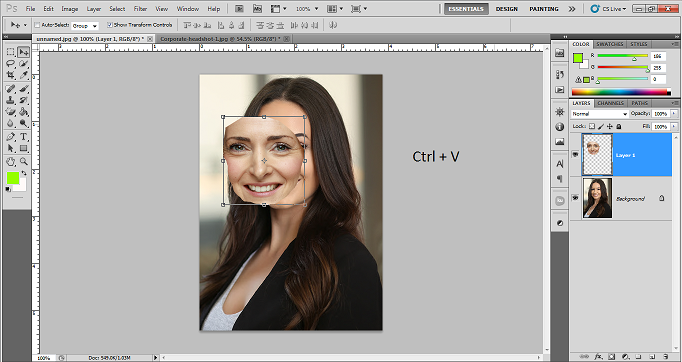Screen dimensions: 682x362
Task: Click Auto-Align Layers icon in options bar
Action: (x=334, y=25)
